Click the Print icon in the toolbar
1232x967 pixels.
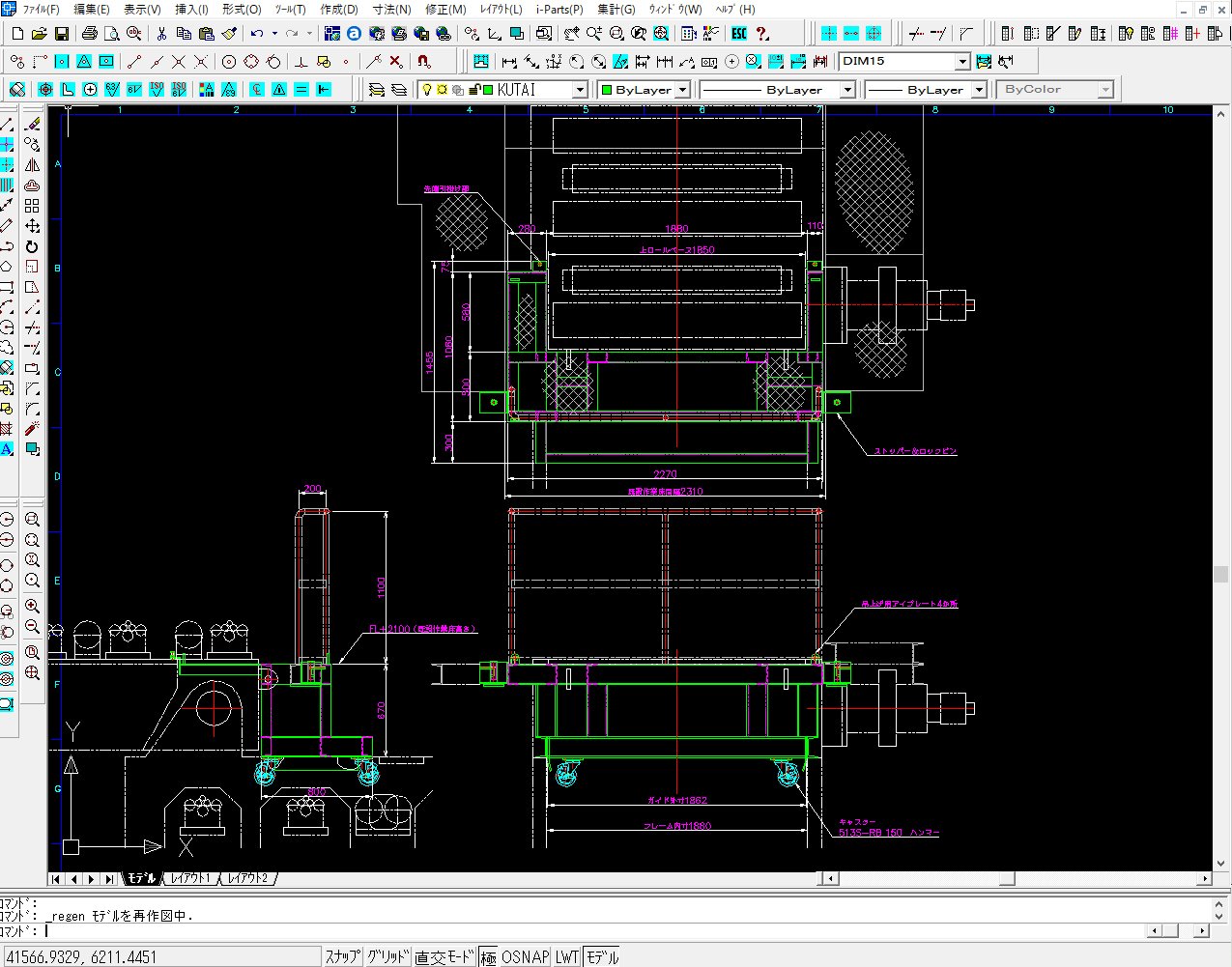tap(90, 34)
